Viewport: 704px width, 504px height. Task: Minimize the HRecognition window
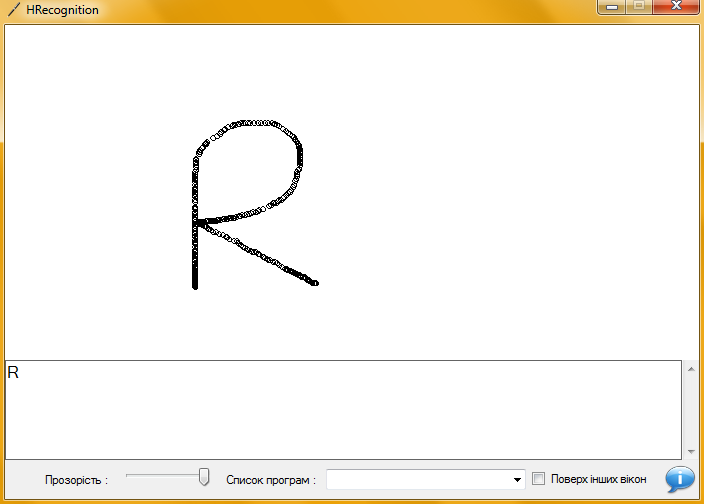[x=611, y=7]
